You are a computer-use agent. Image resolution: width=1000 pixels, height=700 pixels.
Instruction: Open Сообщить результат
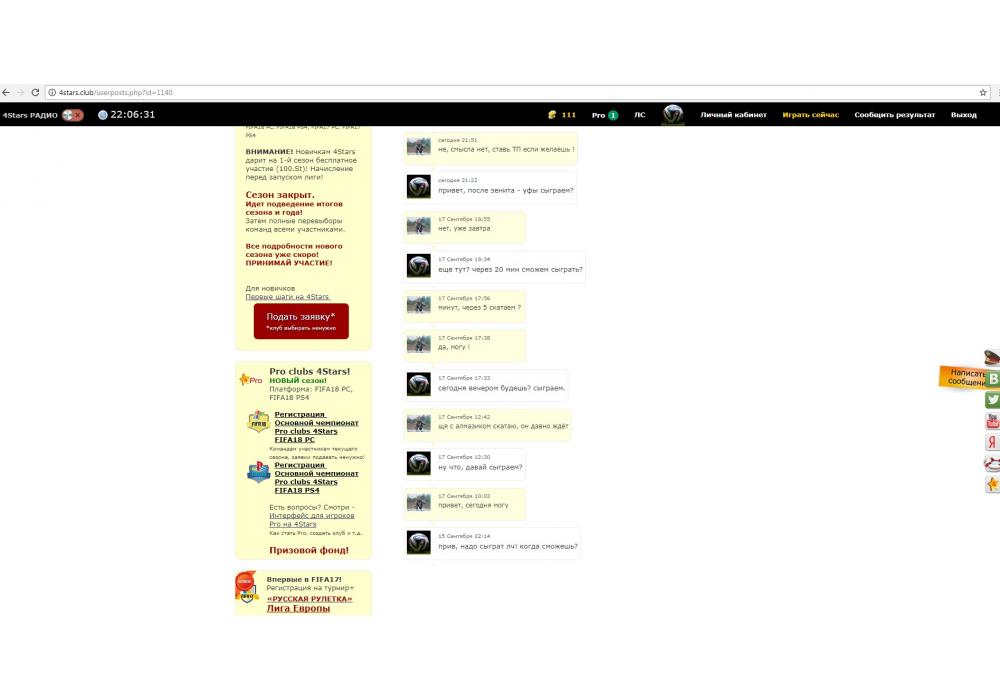click(895, 115)
